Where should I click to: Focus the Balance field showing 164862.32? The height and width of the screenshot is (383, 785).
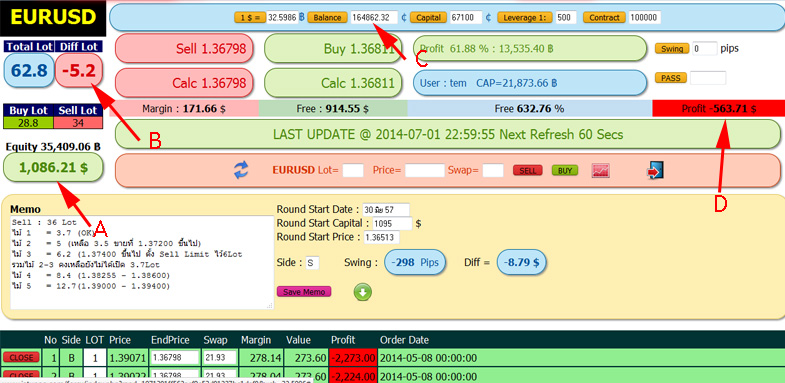pos(374,18)
